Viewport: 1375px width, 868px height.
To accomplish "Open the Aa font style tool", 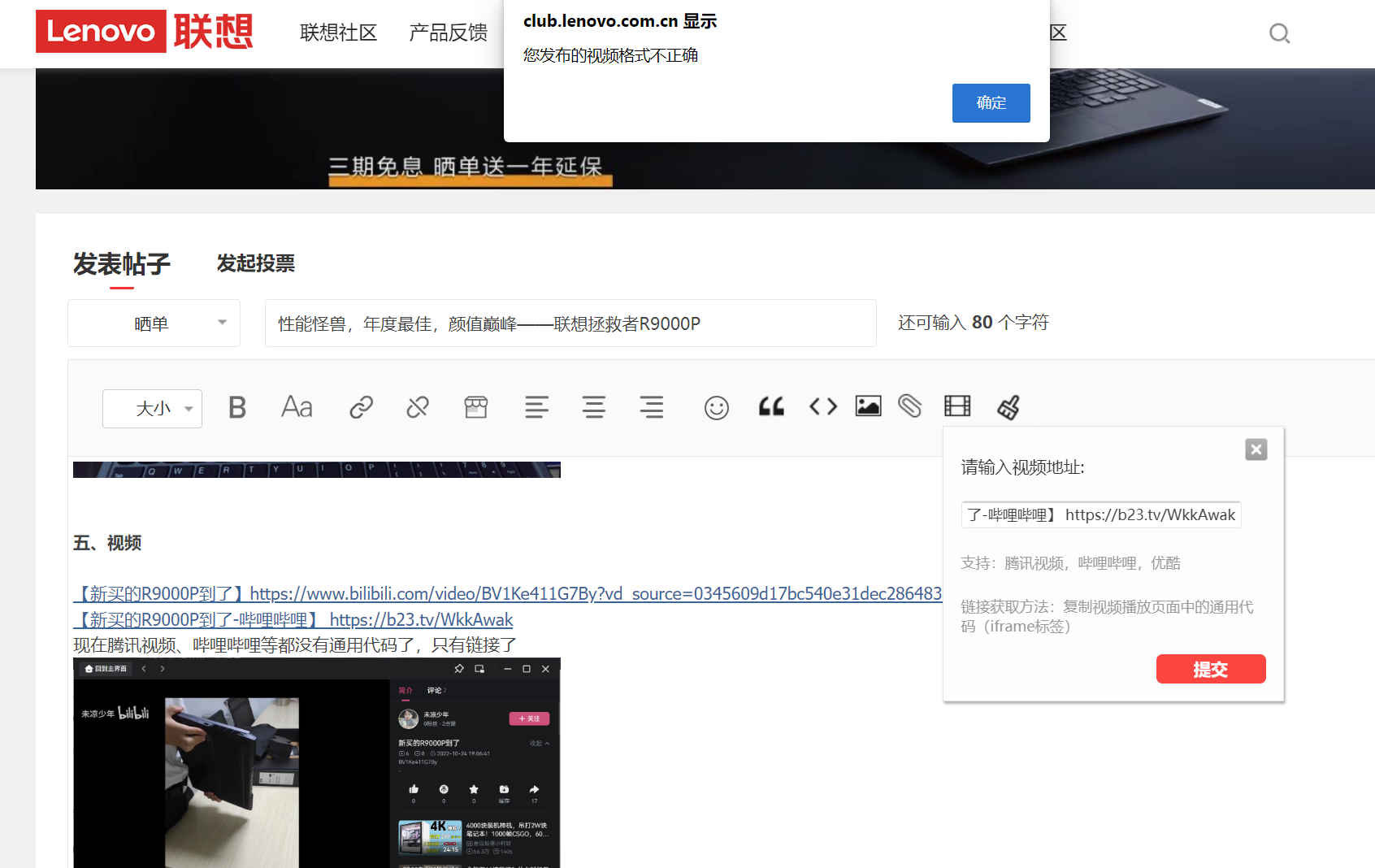I will pyautogui.click(x=297, y=407).
